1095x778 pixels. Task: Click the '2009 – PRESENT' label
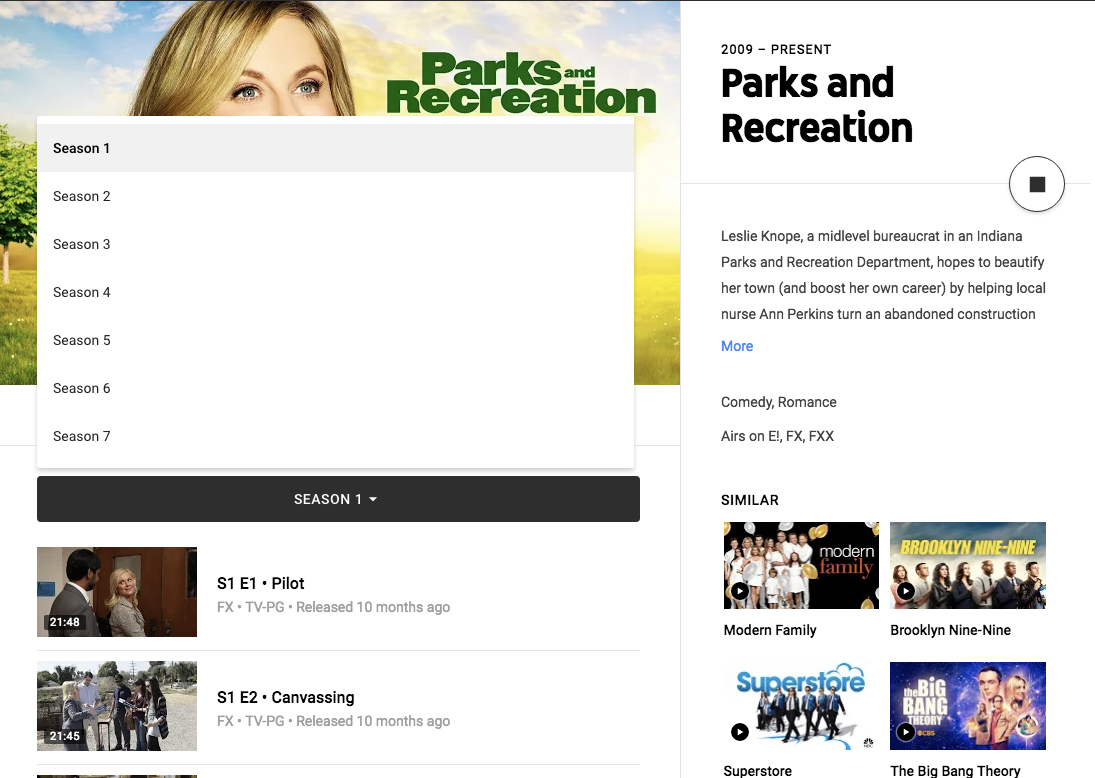point(776,50)
